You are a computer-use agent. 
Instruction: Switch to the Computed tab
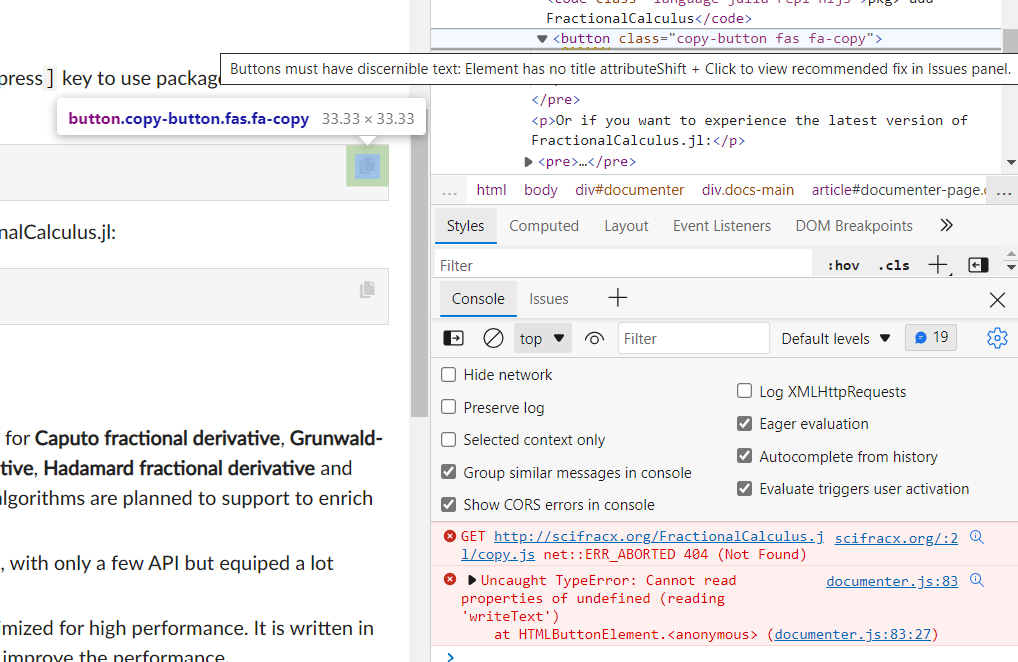(544, 225)
